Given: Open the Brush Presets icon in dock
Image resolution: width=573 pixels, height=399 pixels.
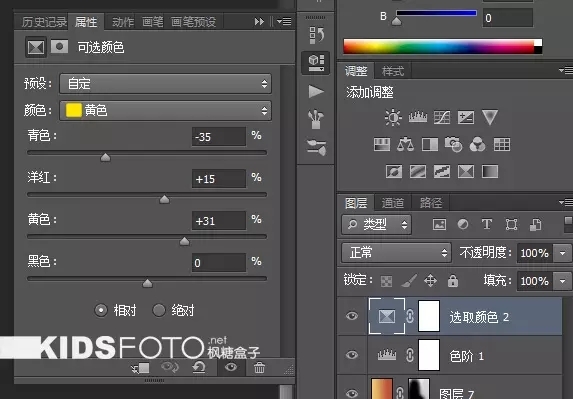Looking at the screenshot, I should pos(316,119).
